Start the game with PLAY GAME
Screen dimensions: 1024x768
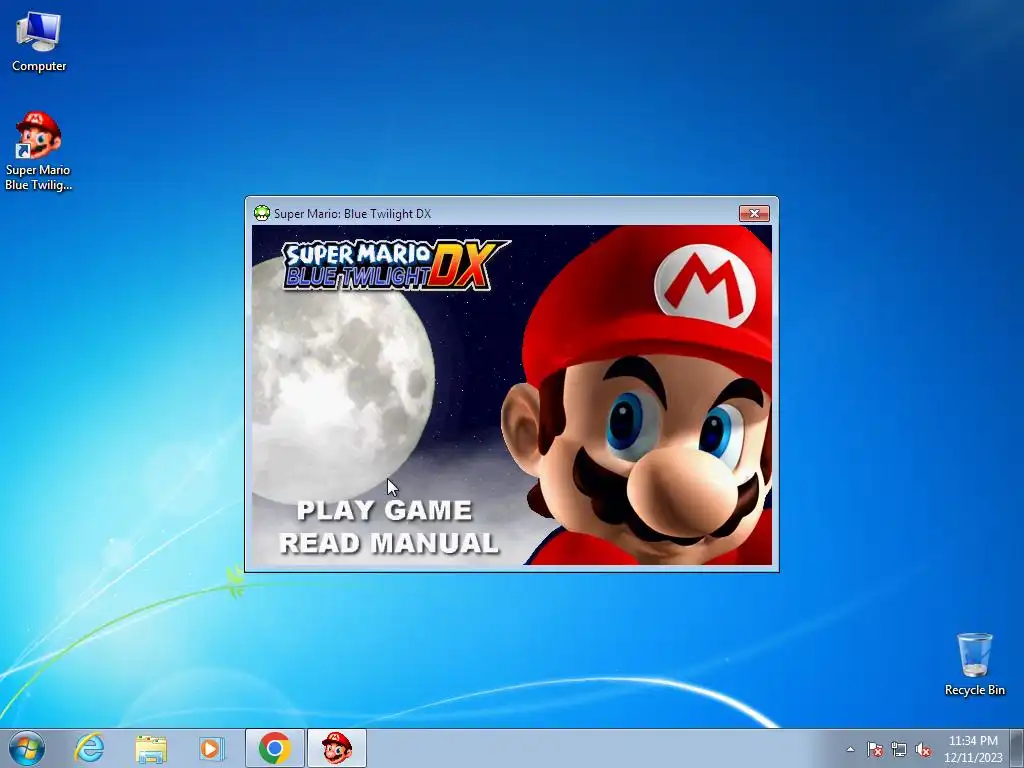point(384,510)
